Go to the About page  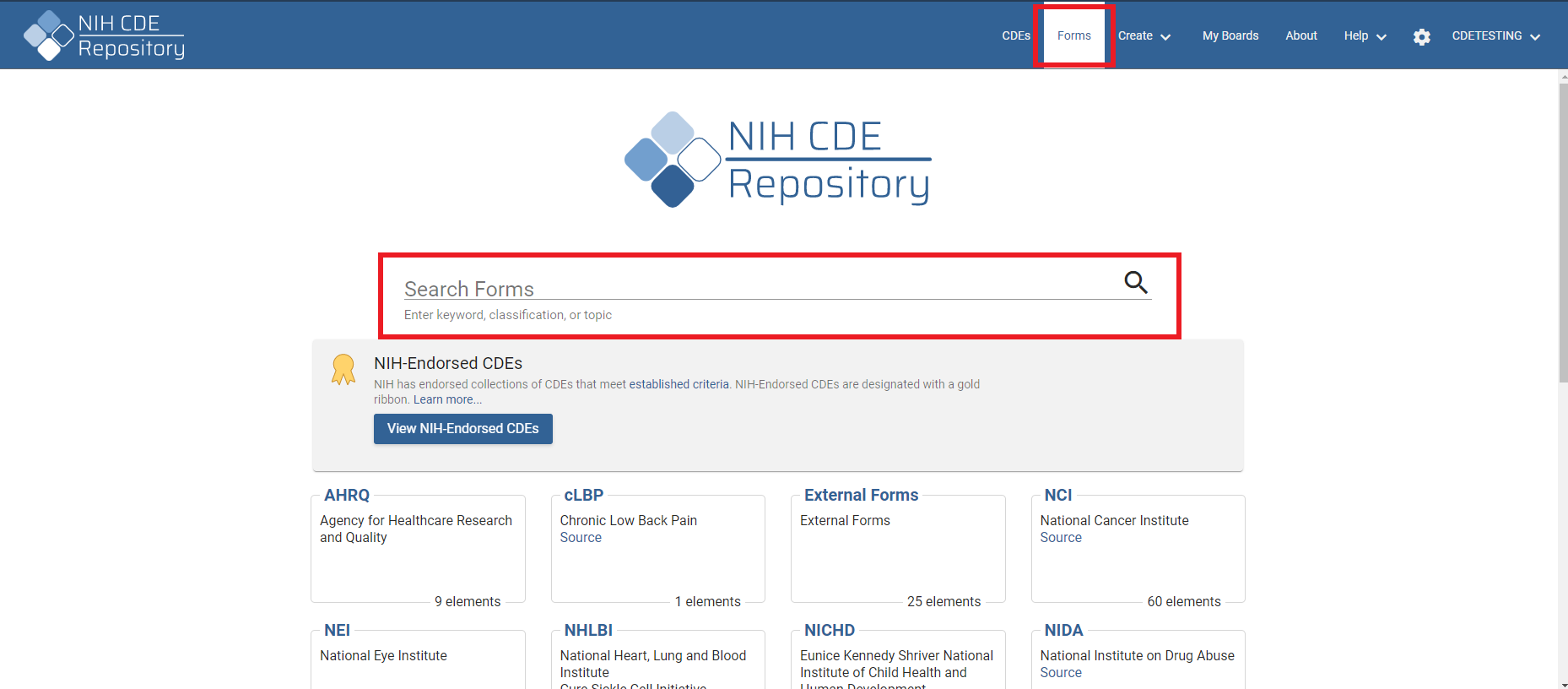(x=1300, y=35)
